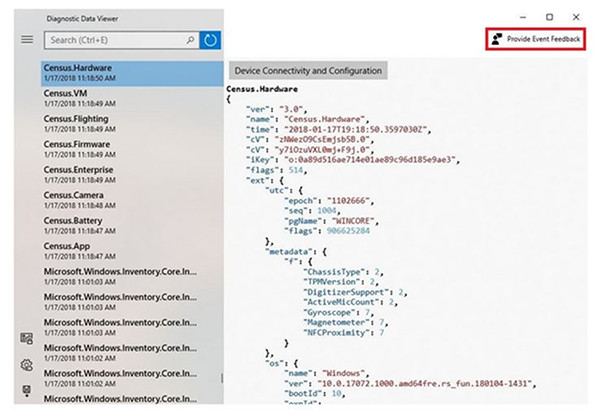Select the first Microsoft.Windows.Inventory.Core event at 11:01:03

[132, 276]
